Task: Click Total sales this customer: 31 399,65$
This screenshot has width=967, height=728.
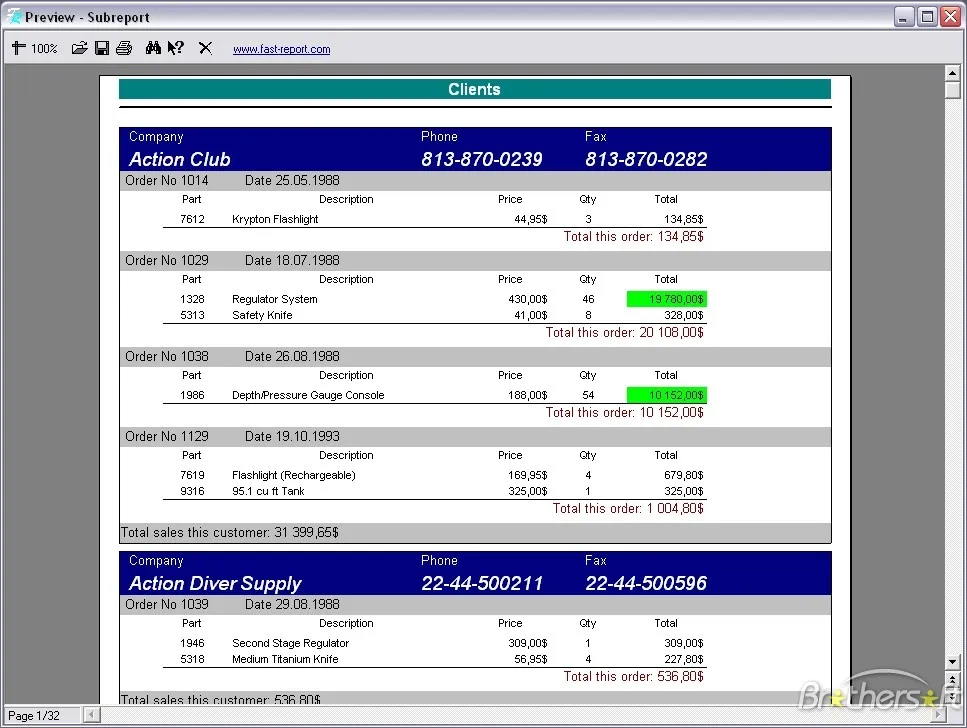Action: pos(229,532)
